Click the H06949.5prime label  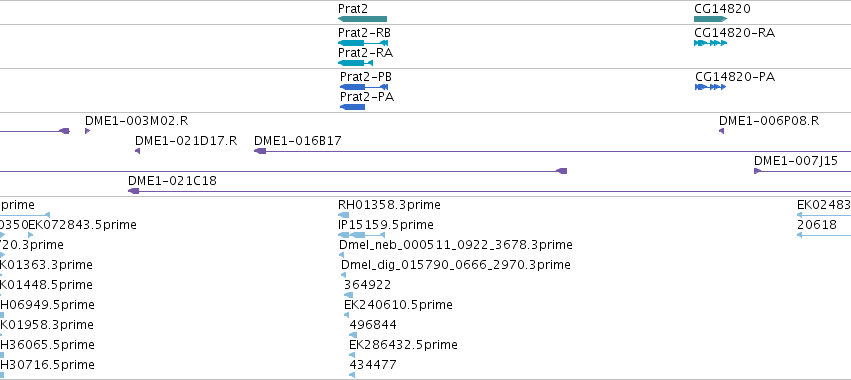[47, 305]
